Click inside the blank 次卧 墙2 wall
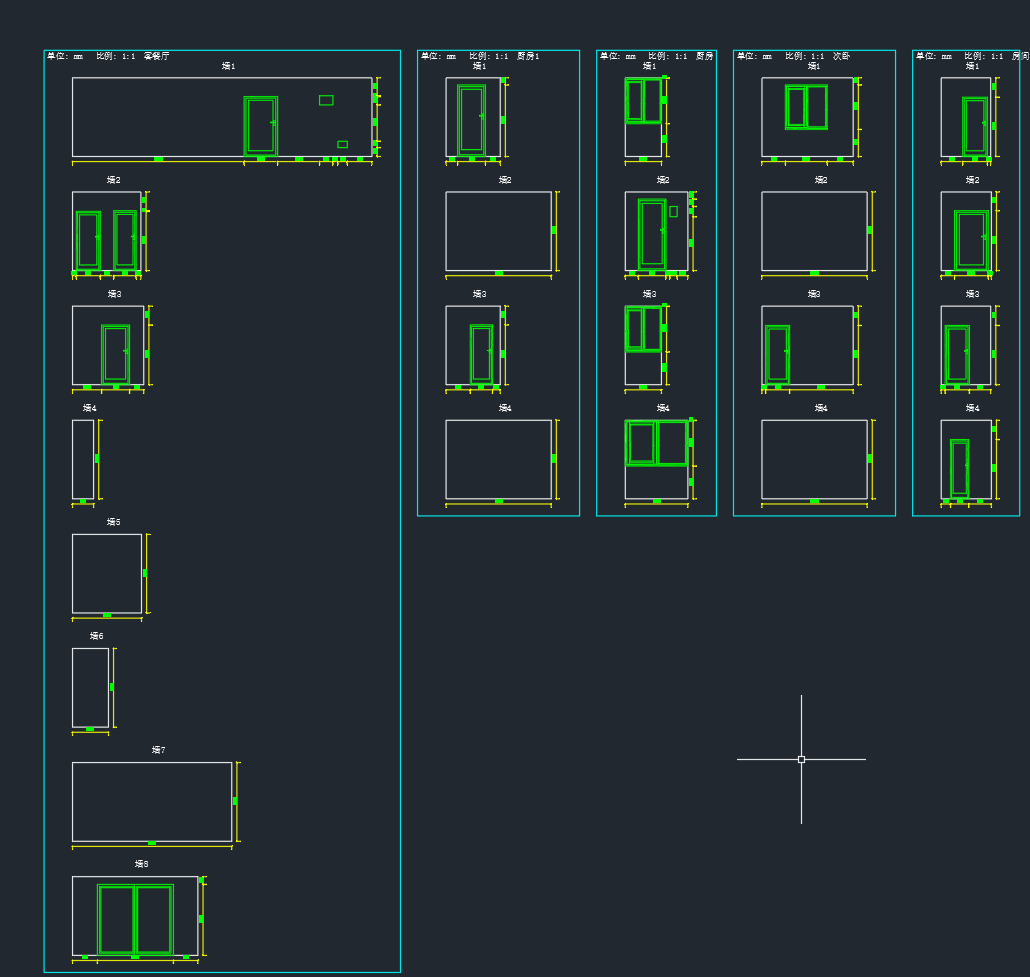Screen dimensions: 1030x977 (814, 231)
